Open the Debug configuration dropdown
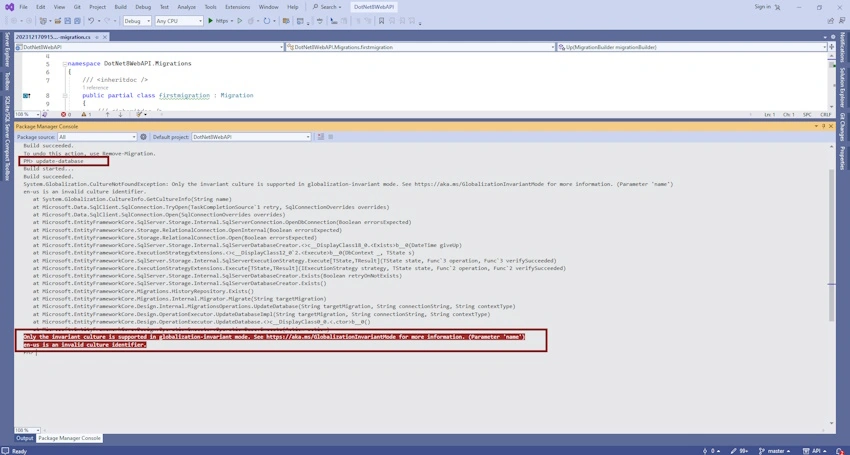This screenshot has width=850, height=455. [x=138, y=21]
